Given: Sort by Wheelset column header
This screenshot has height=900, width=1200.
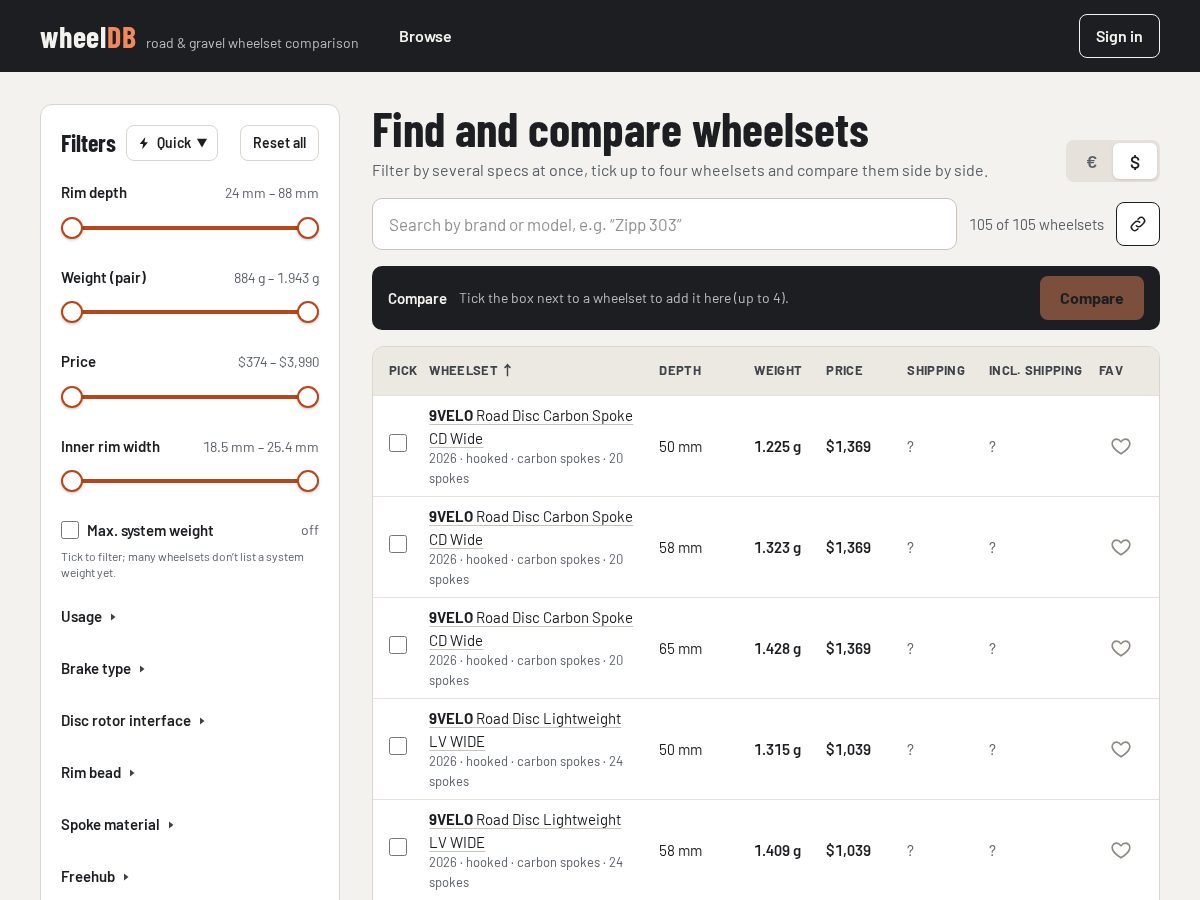Looking at the screenshot, I should point(470,370).
